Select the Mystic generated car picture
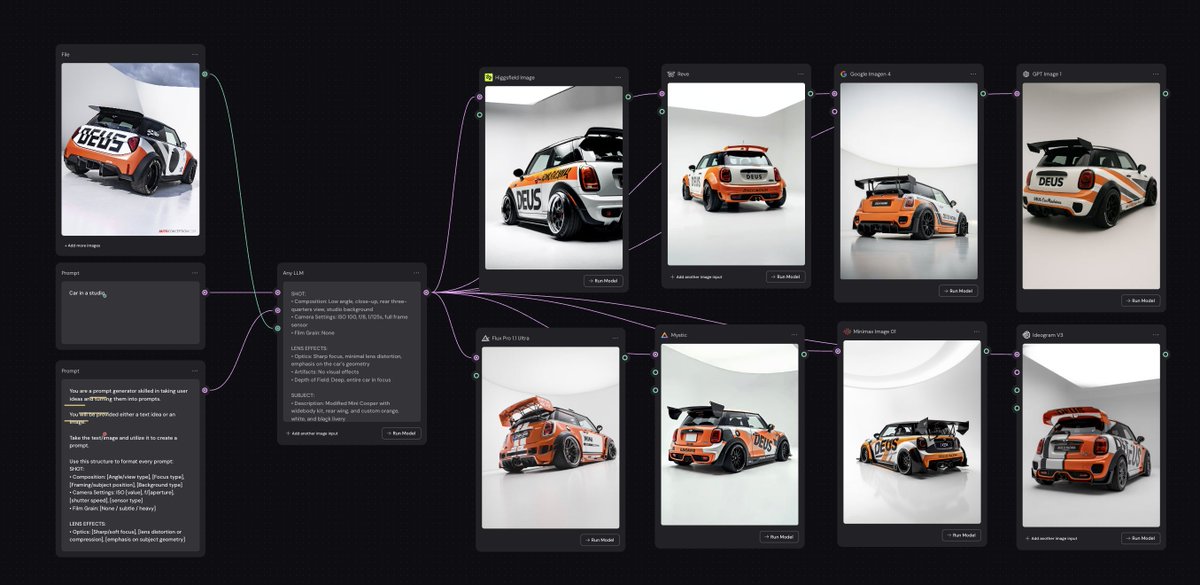The image size is (1200, 585). [x=730, y=435]
